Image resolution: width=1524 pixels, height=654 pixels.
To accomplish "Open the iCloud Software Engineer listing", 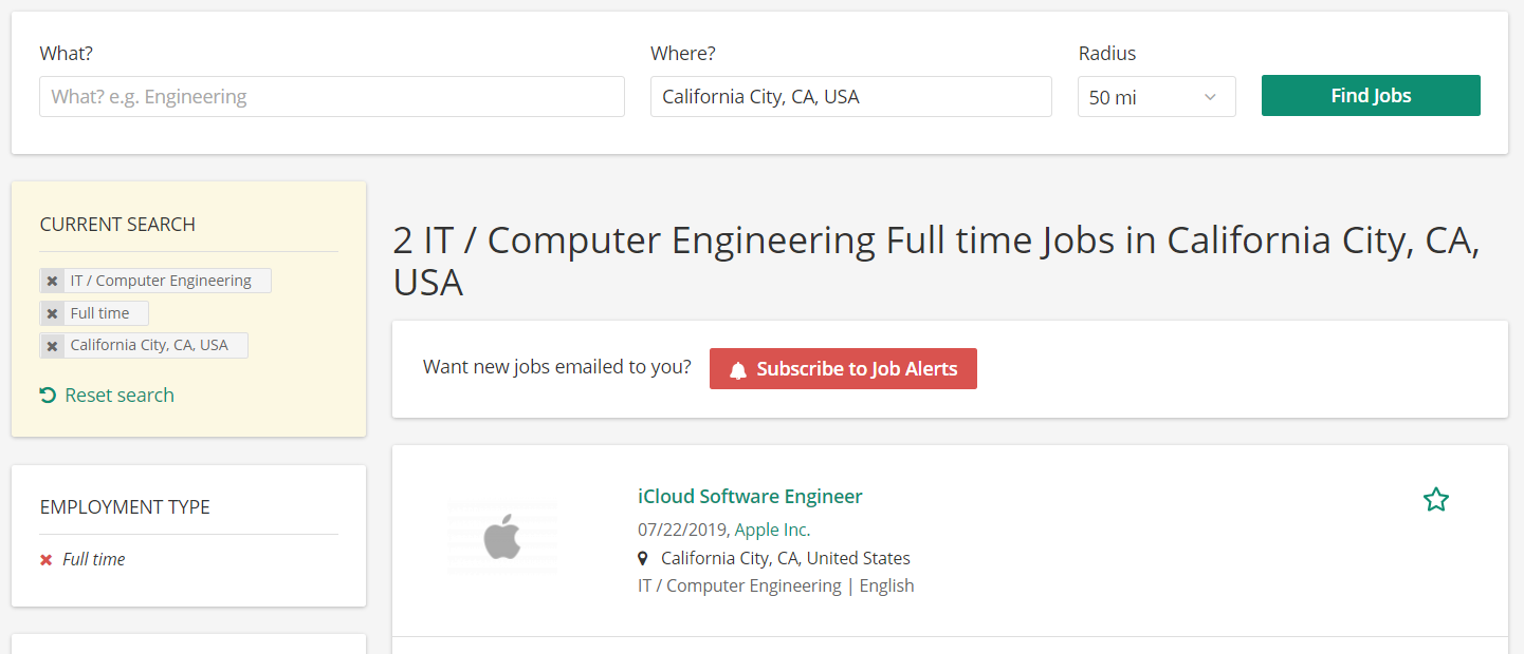I will 750,495.
